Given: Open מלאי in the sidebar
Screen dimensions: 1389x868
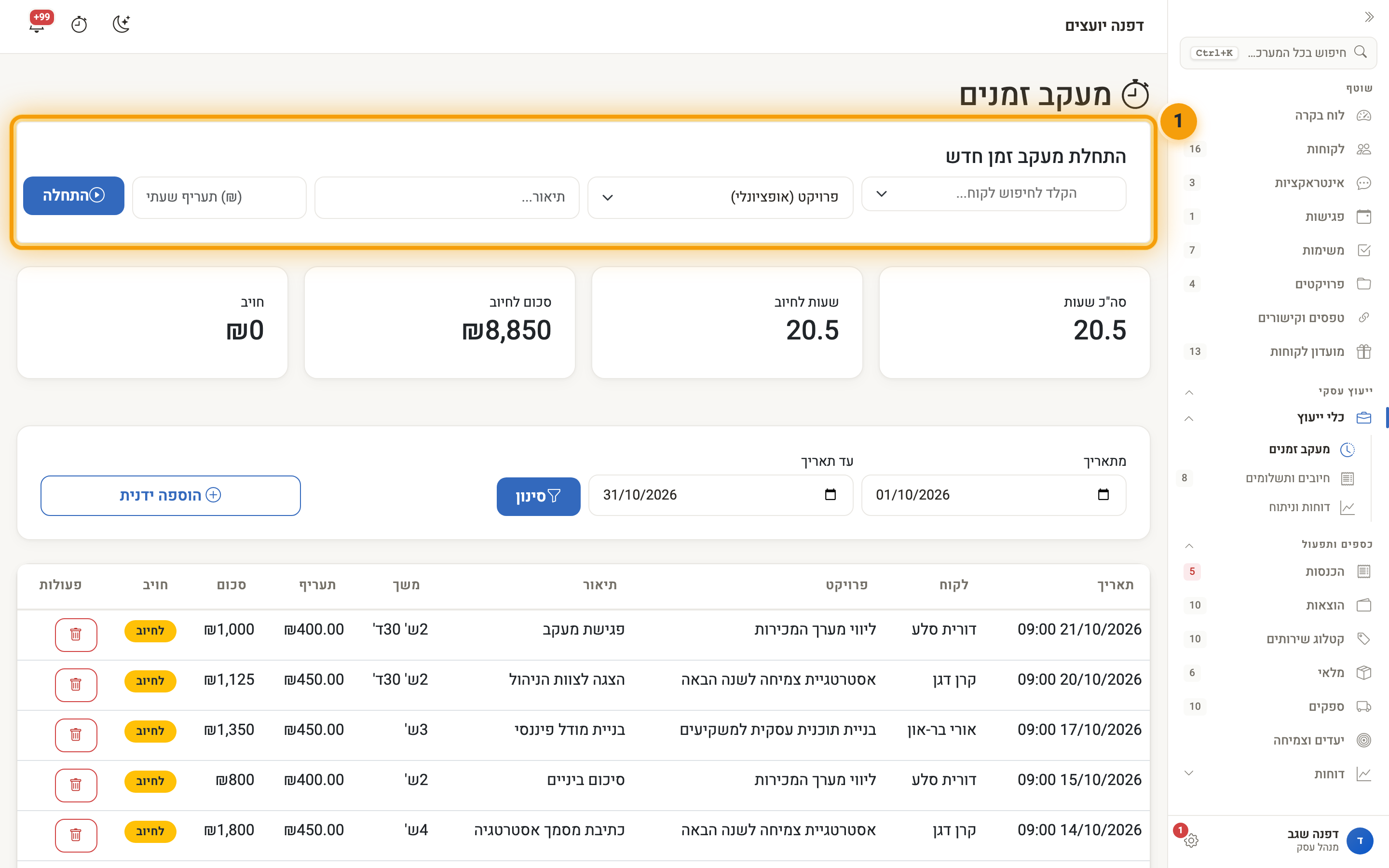Looking at the screenshot, I should [1278, 673].
